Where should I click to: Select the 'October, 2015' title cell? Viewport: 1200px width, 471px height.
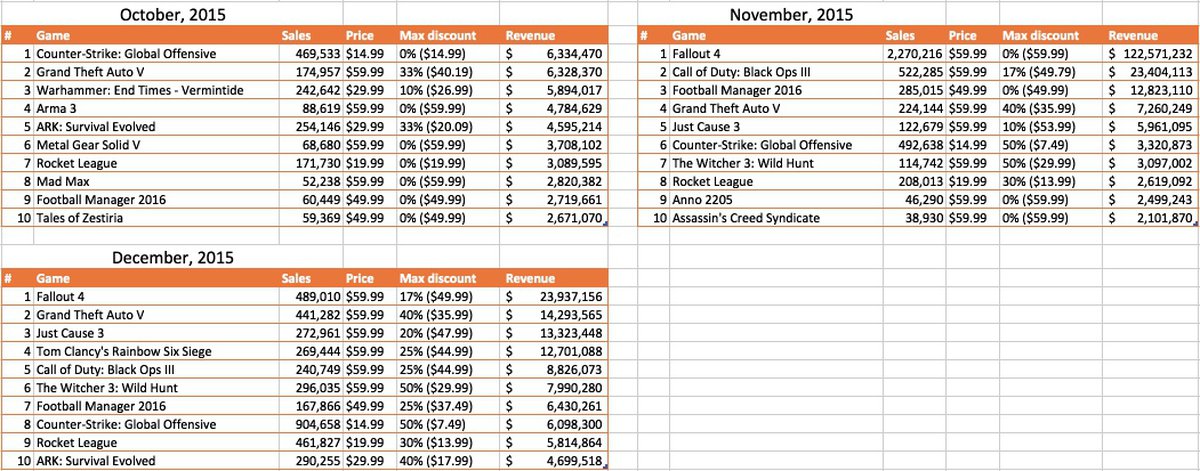[x=170, y=14]
